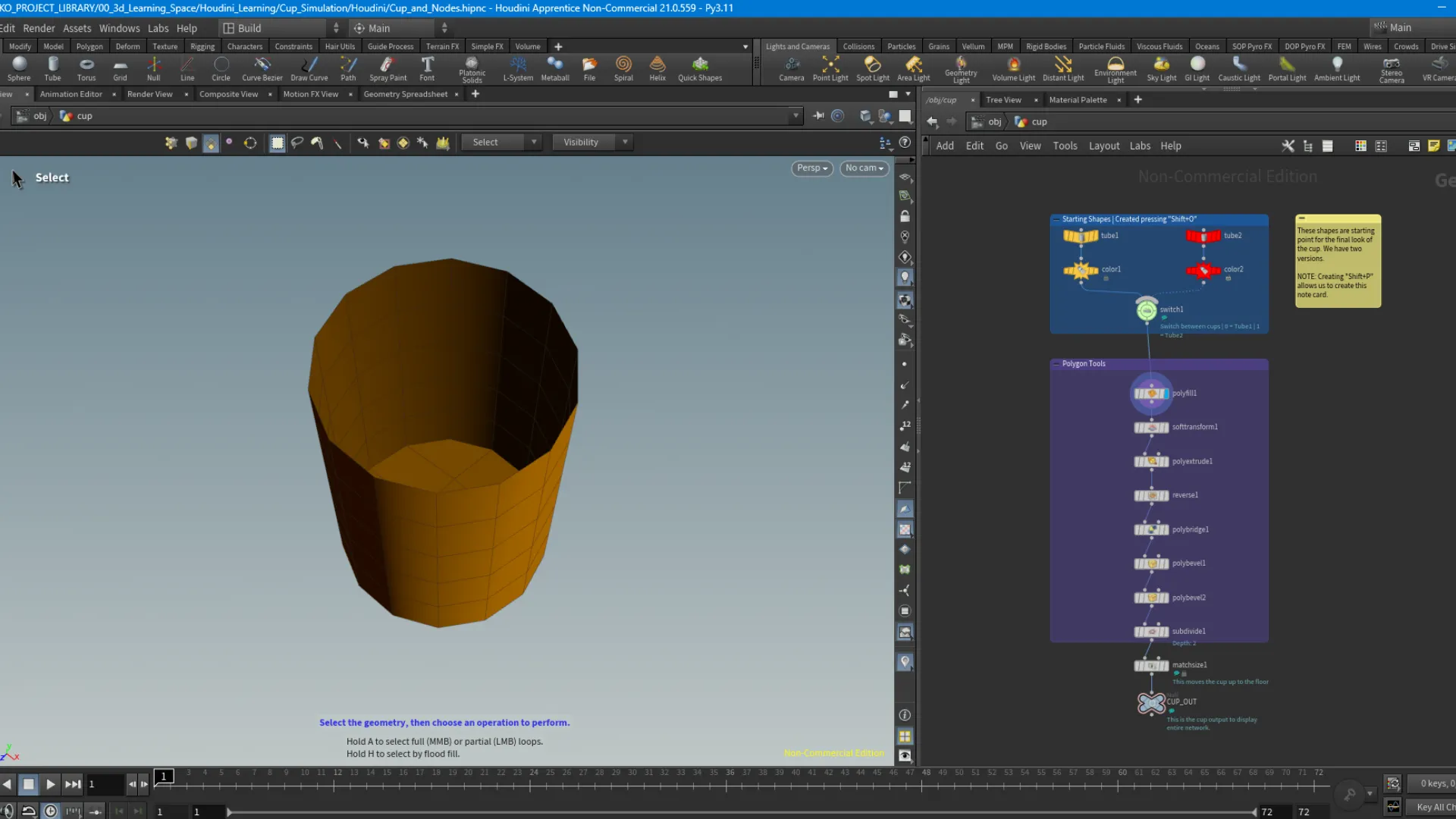The image size is (1456, 819).
Task: Enable the box select style toggle
Action: [x=277, y=143]
